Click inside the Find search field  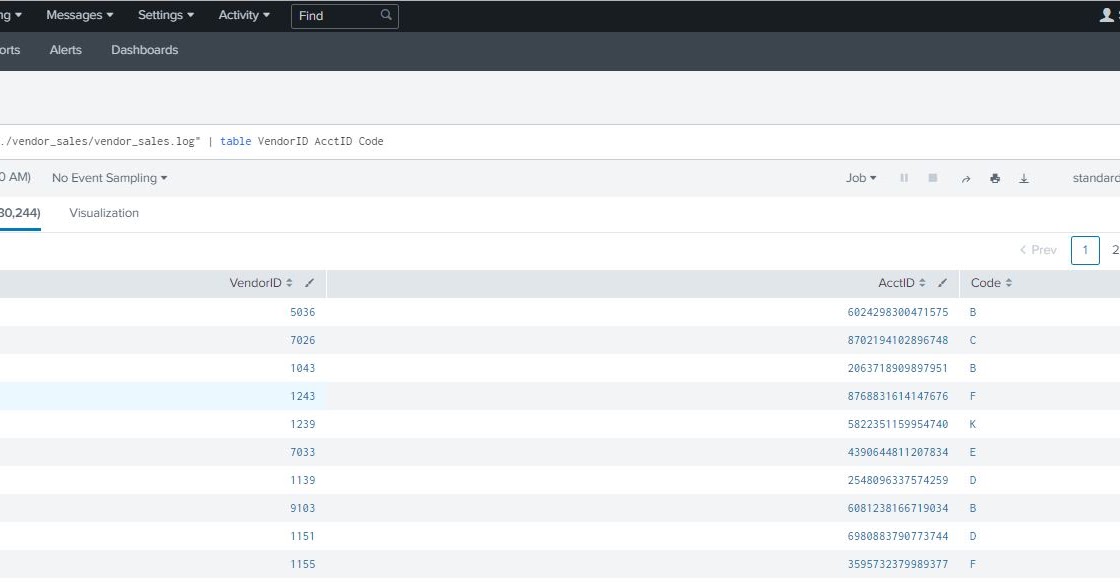coord(335,15)
